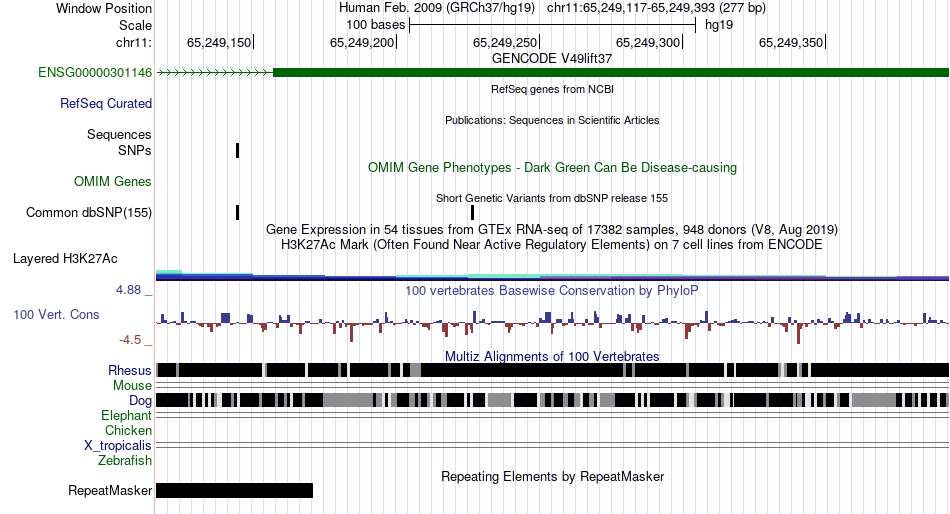Click the OMIM Gene Phenotypes track title
The image size is (950, 514).
pyautogui.click(x=552, y=167)
